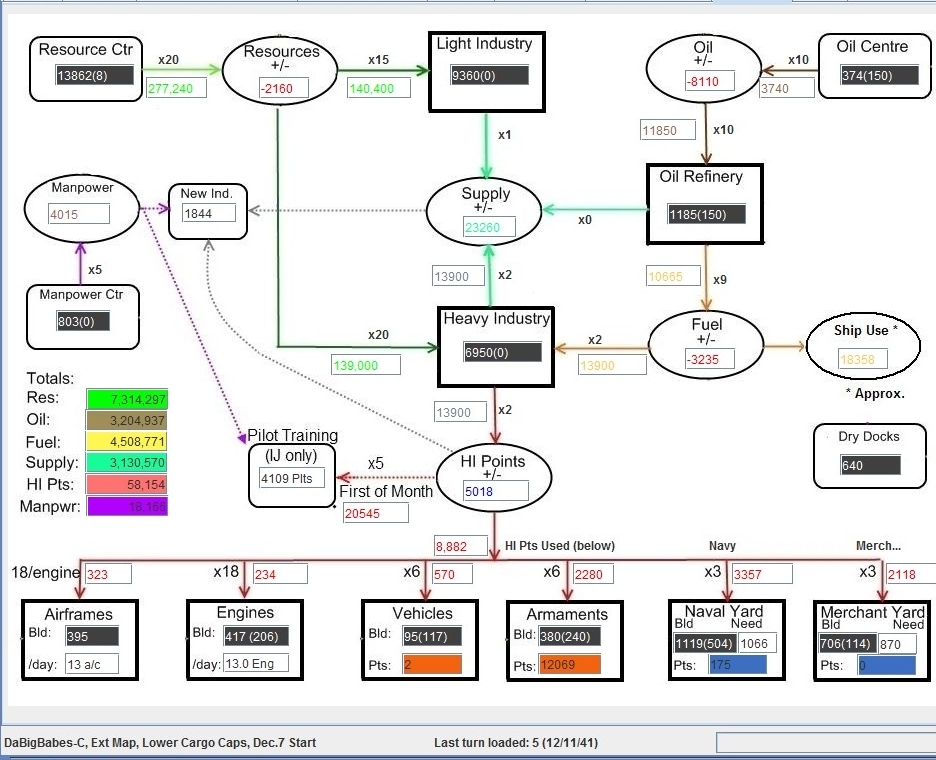
Task: Select the Heavy Industry value 6950(0)
Action: pyautogui.click(x=503, y=352)
